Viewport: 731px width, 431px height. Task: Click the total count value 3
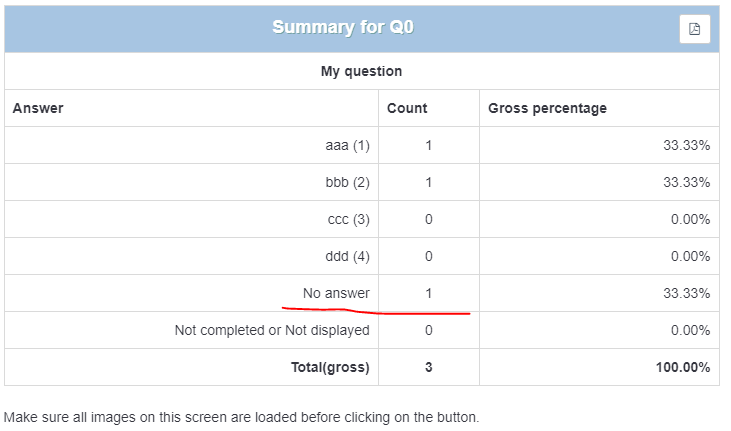coord(428,367)
